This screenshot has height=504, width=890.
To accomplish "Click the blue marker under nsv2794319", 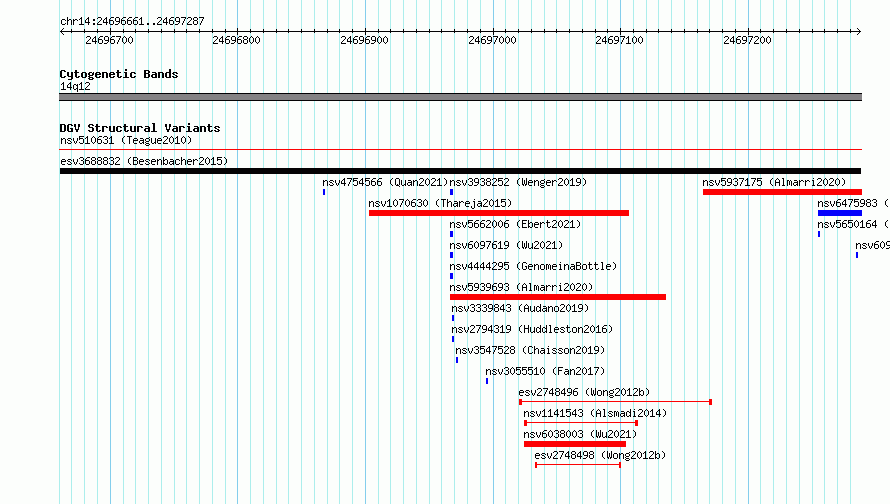I will [x=453, y=339].
